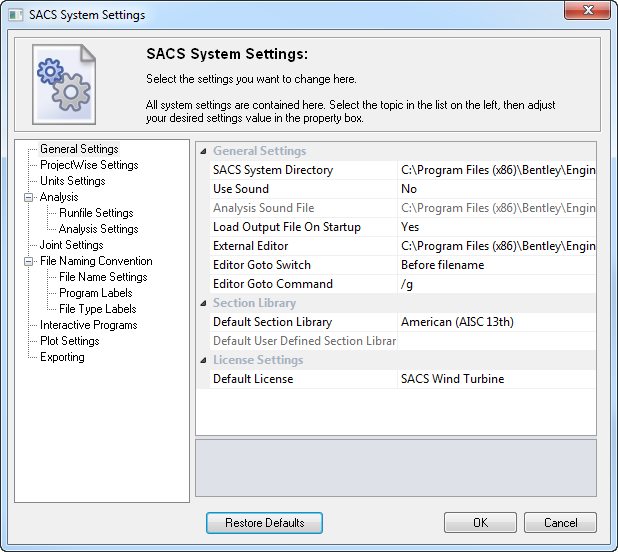Collapse the File Naming Convention node
The height and width of the screenshot is (552, 618).
[30, 262]
